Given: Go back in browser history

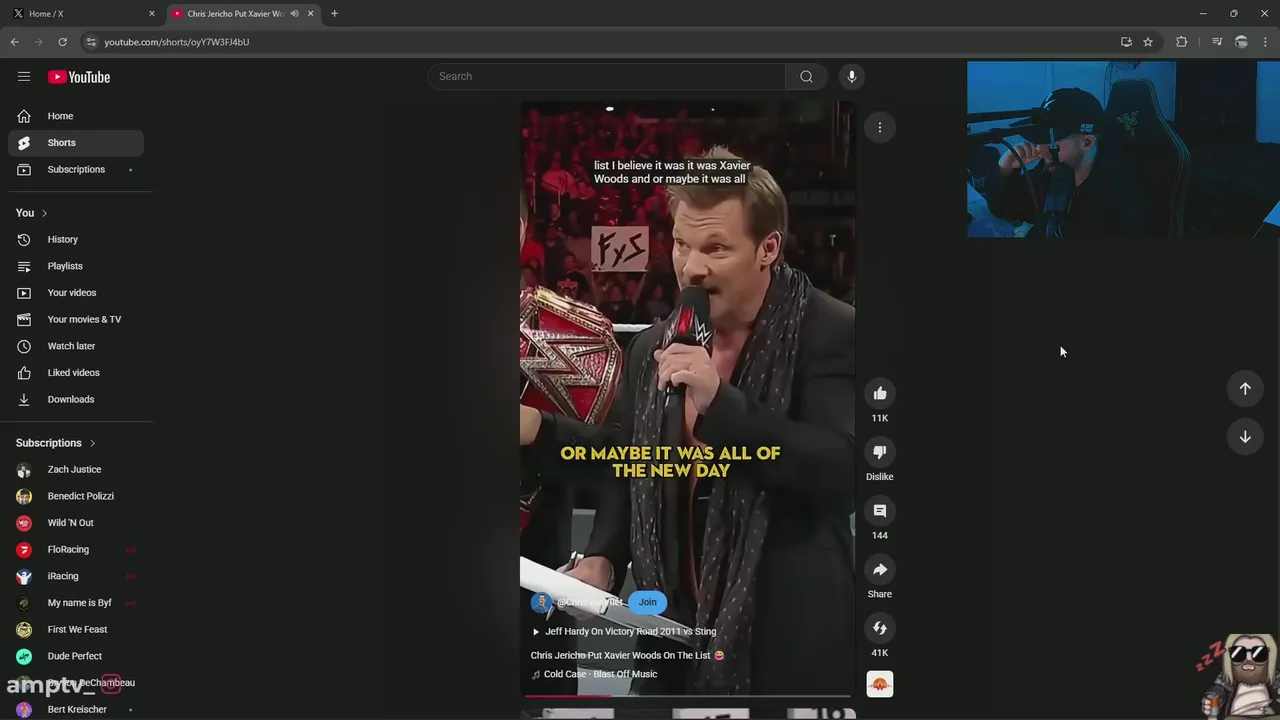Looking at the screenshot, I should (x=15, y=42).
